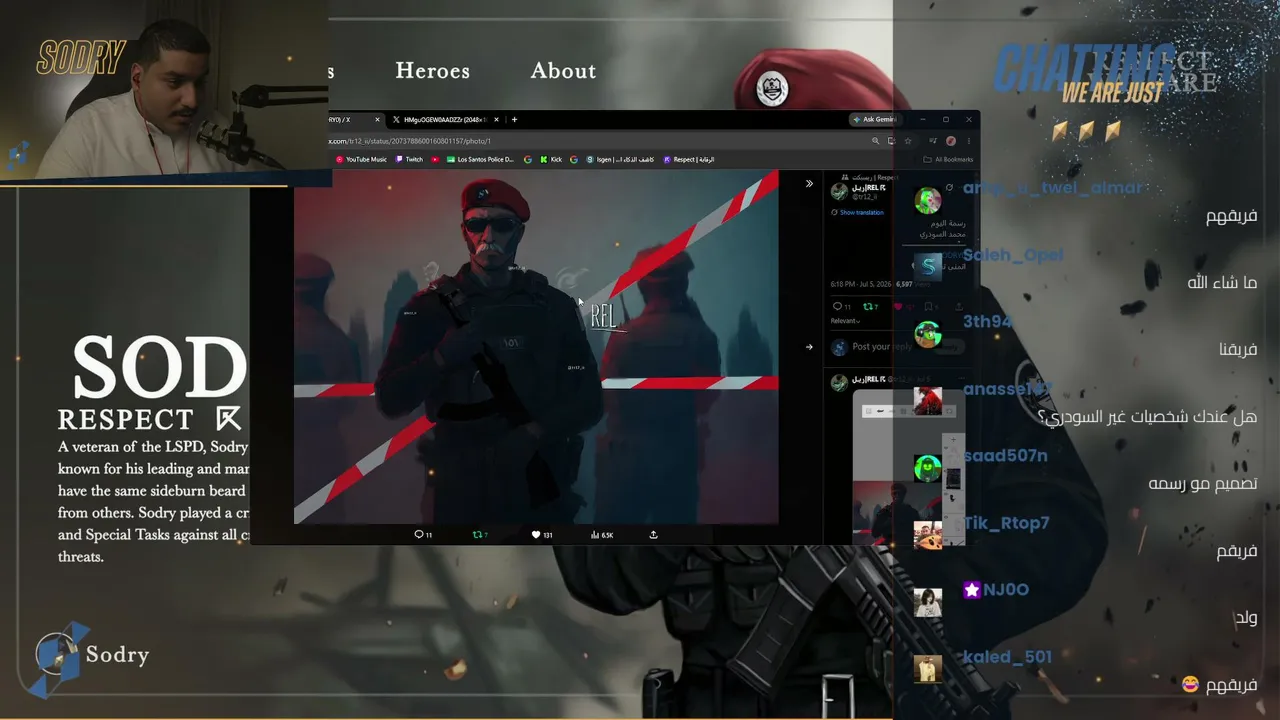Like the photo using the heart below it
This screenshot has height=720, width=1280.
pos(537,535)
